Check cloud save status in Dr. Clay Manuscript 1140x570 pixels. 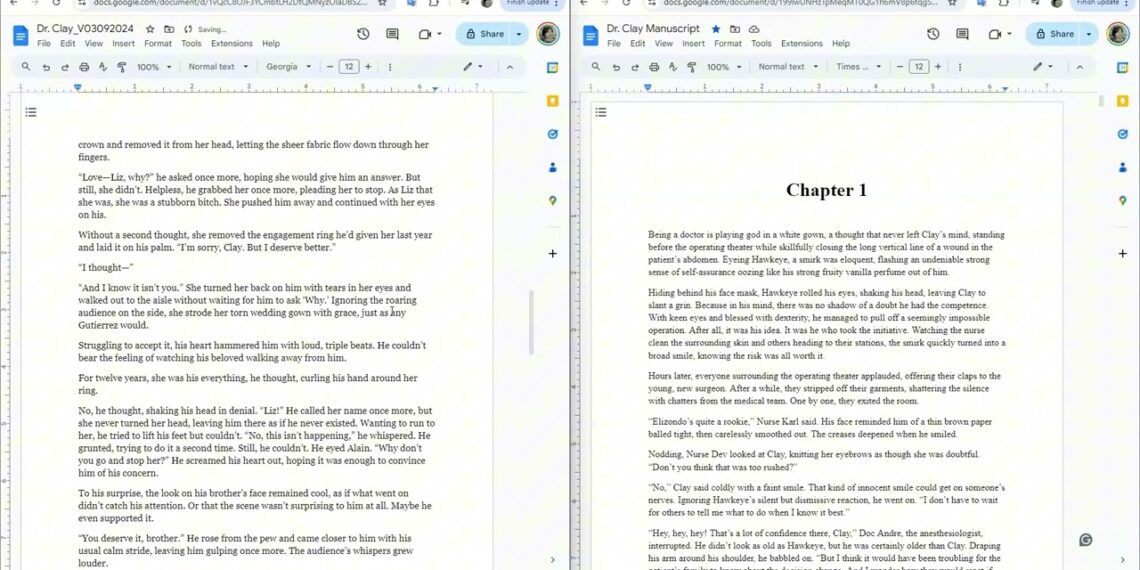(754, 29)
